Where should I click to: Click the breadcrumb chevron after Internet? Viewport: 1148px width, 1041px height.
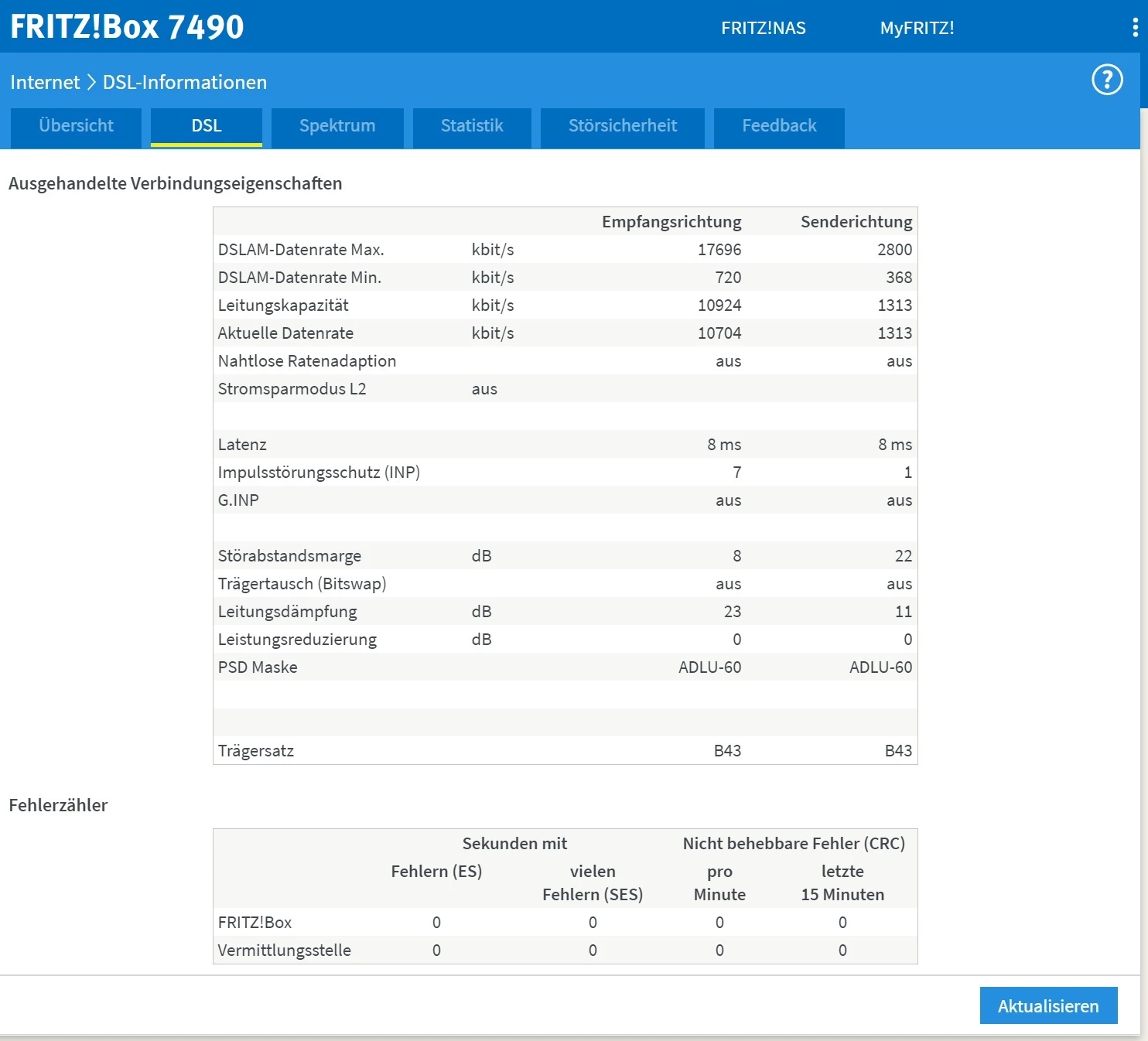tap(91, 82)
